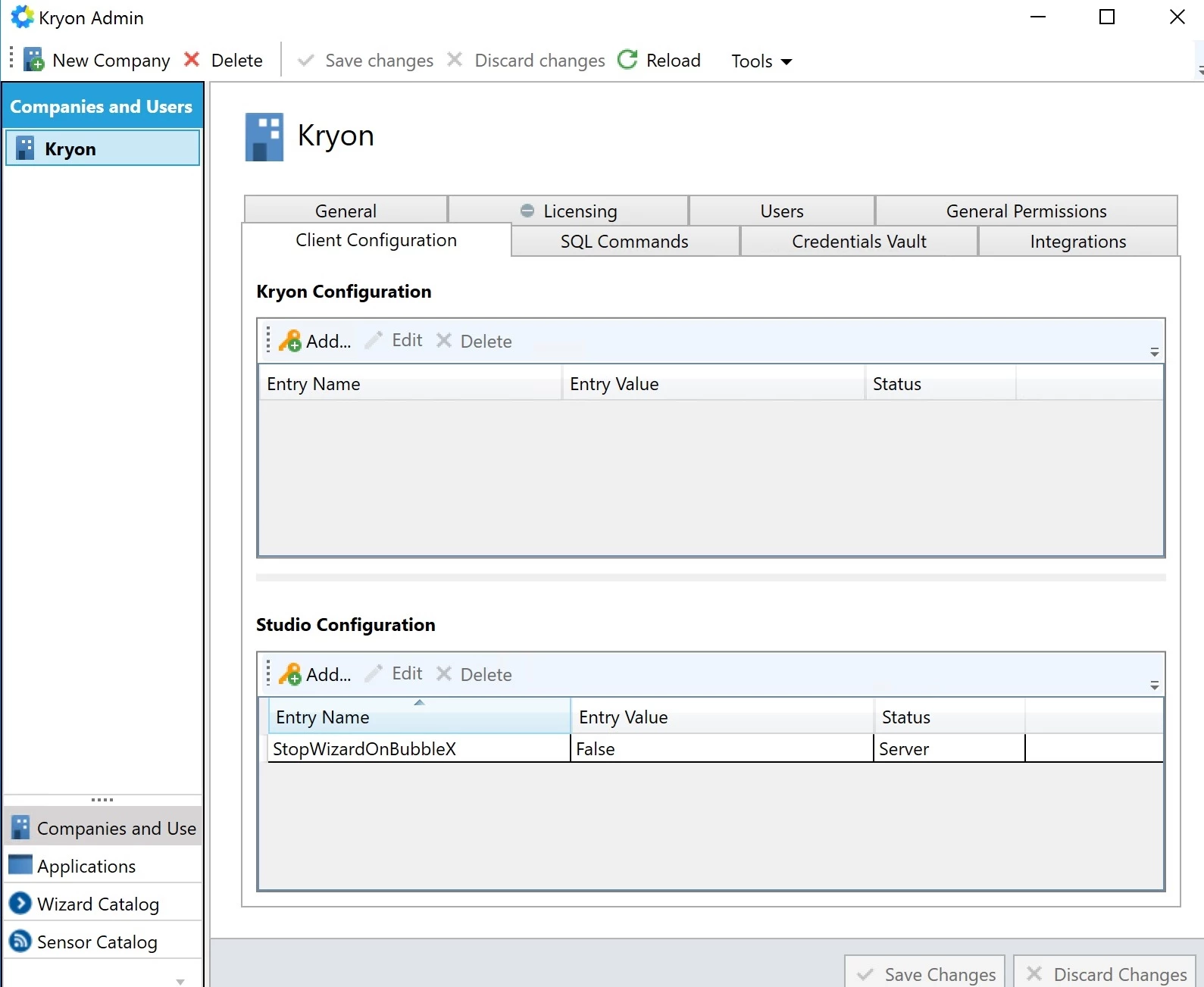
Task: Click the New Company building icon
Action: [34, 60]
